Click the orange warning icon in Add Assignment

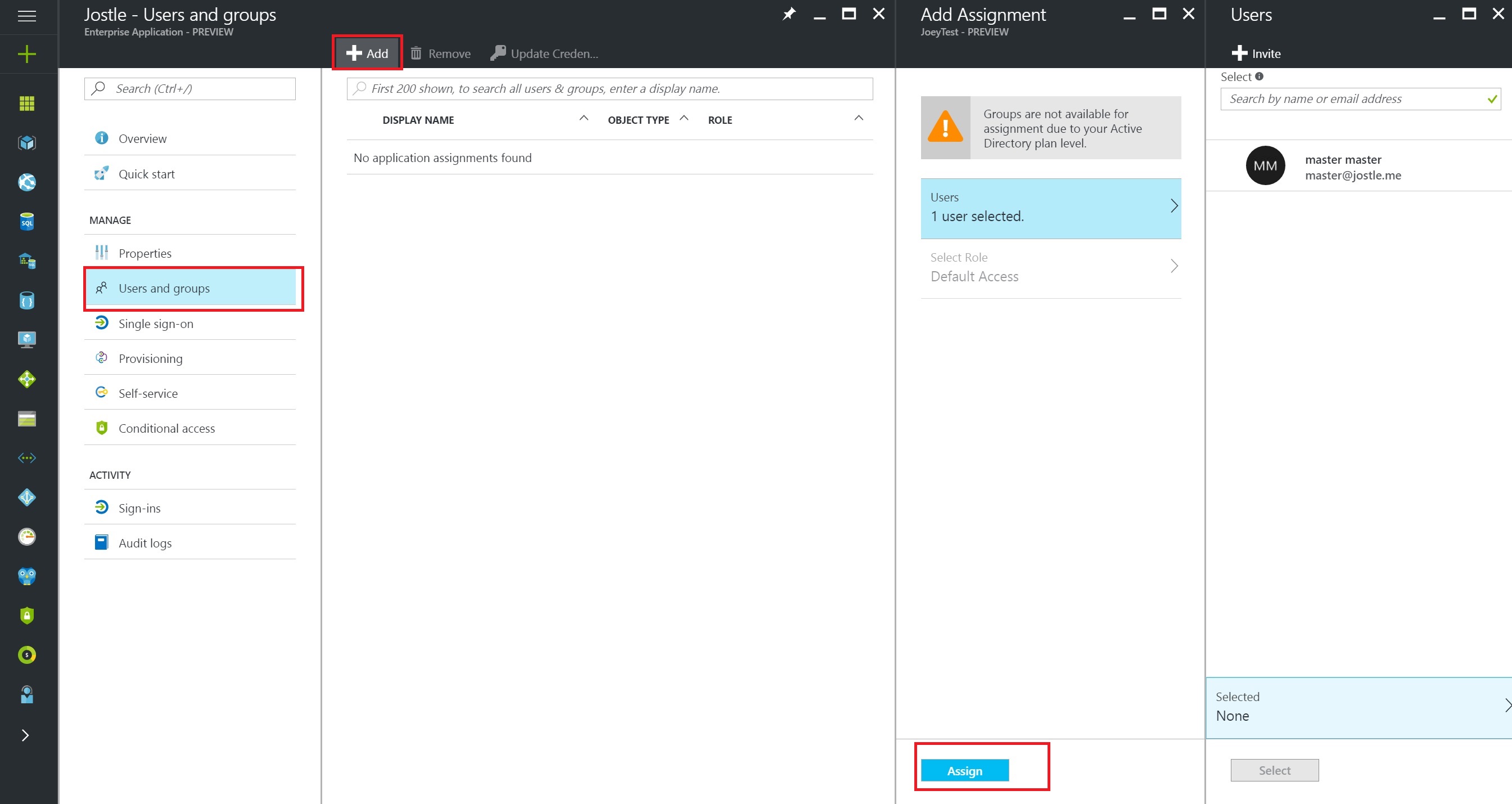click(x=945, y=127)
